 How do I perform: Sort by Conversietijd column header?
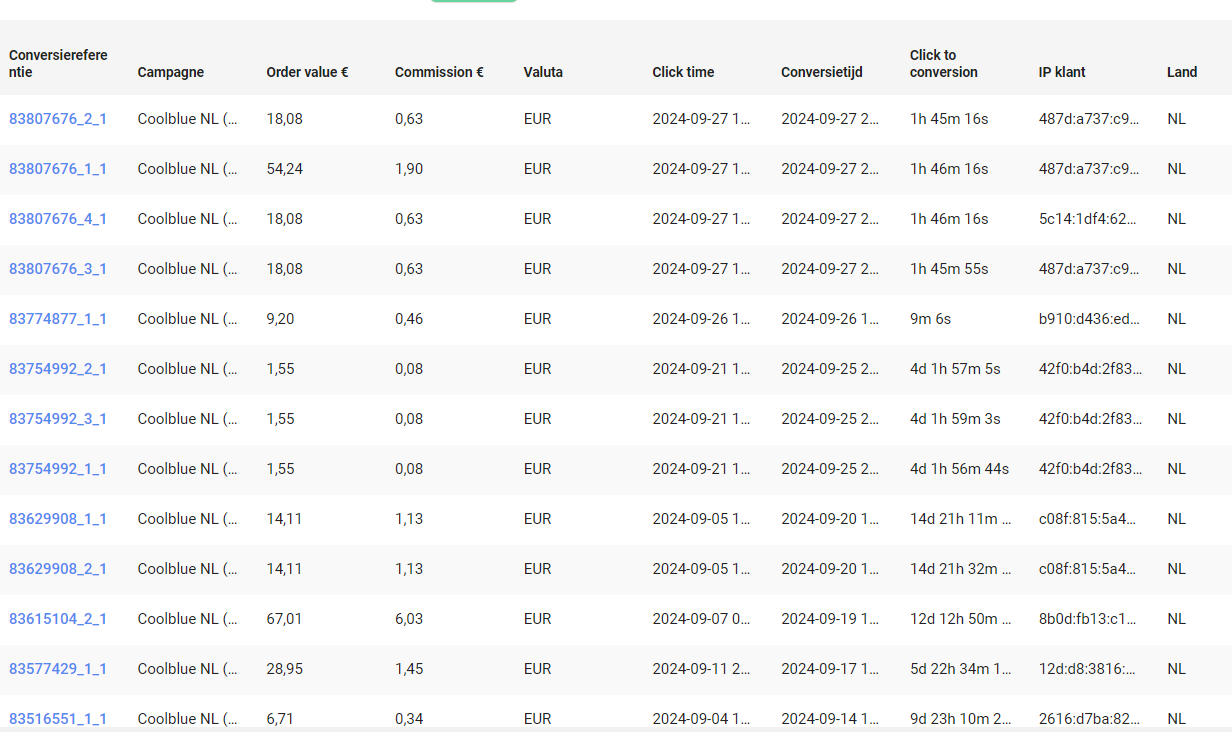click(x=822, y=72)
